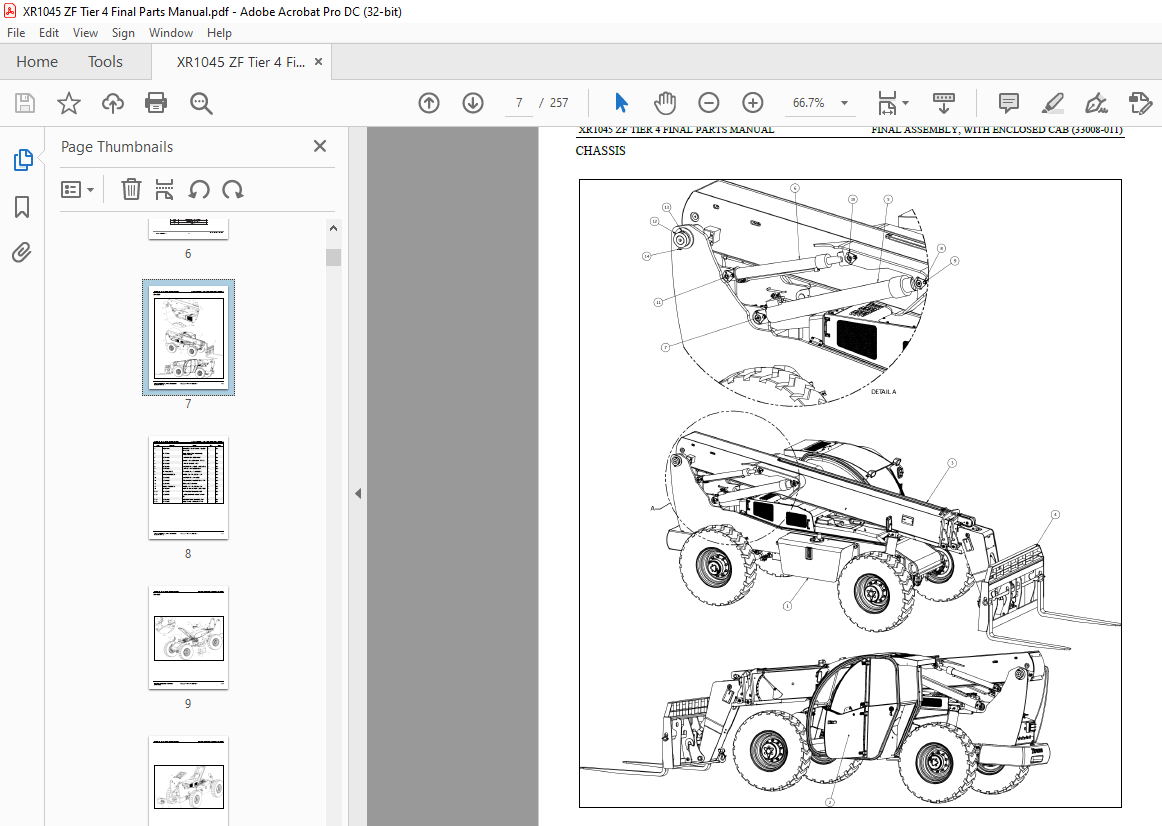The width and height of the screenshot is (1162, 826).
Task: Open the Help menu
Action: tap(219, 33)
